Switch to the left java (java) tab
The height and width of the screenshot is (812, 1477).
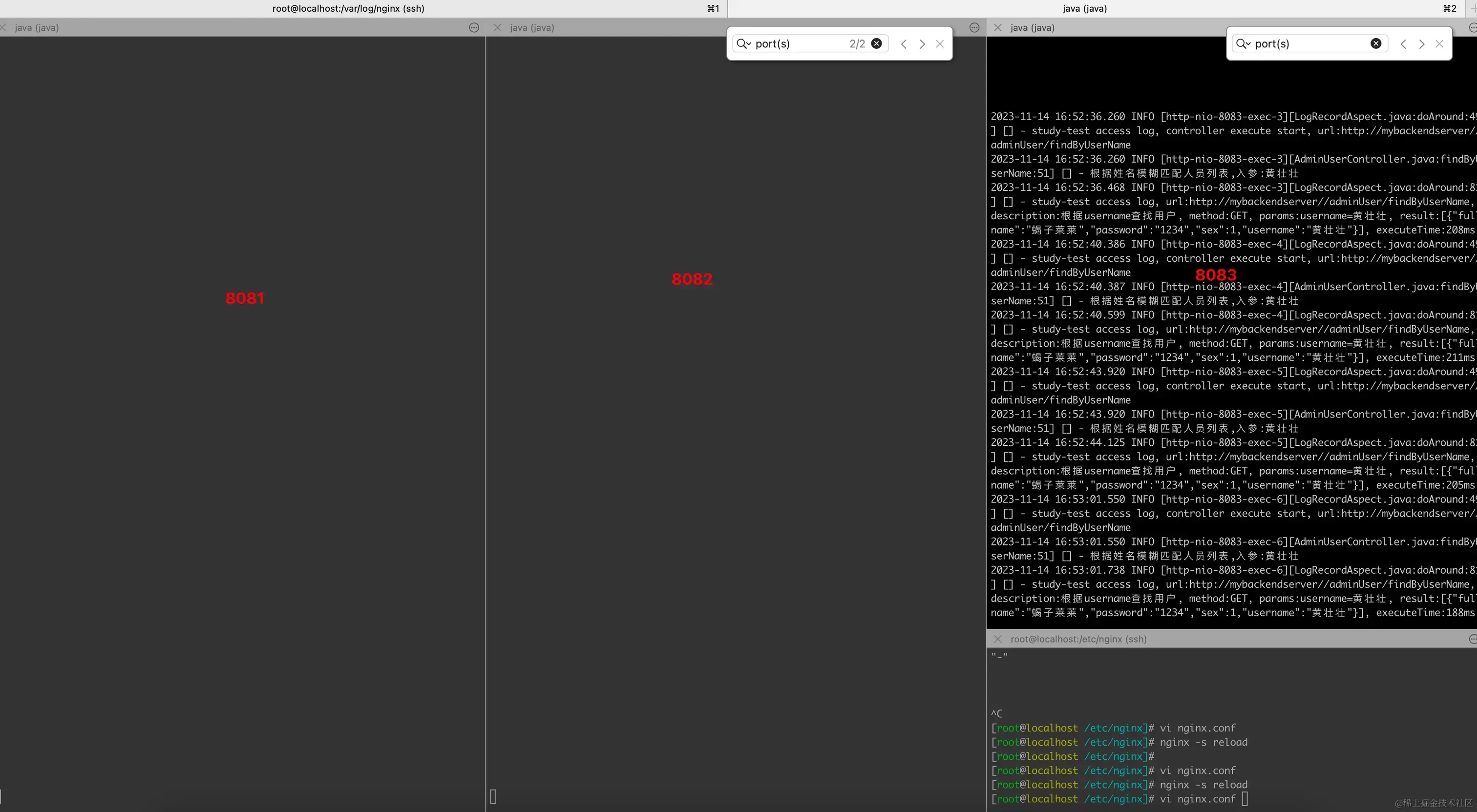[x=37, y=27]
